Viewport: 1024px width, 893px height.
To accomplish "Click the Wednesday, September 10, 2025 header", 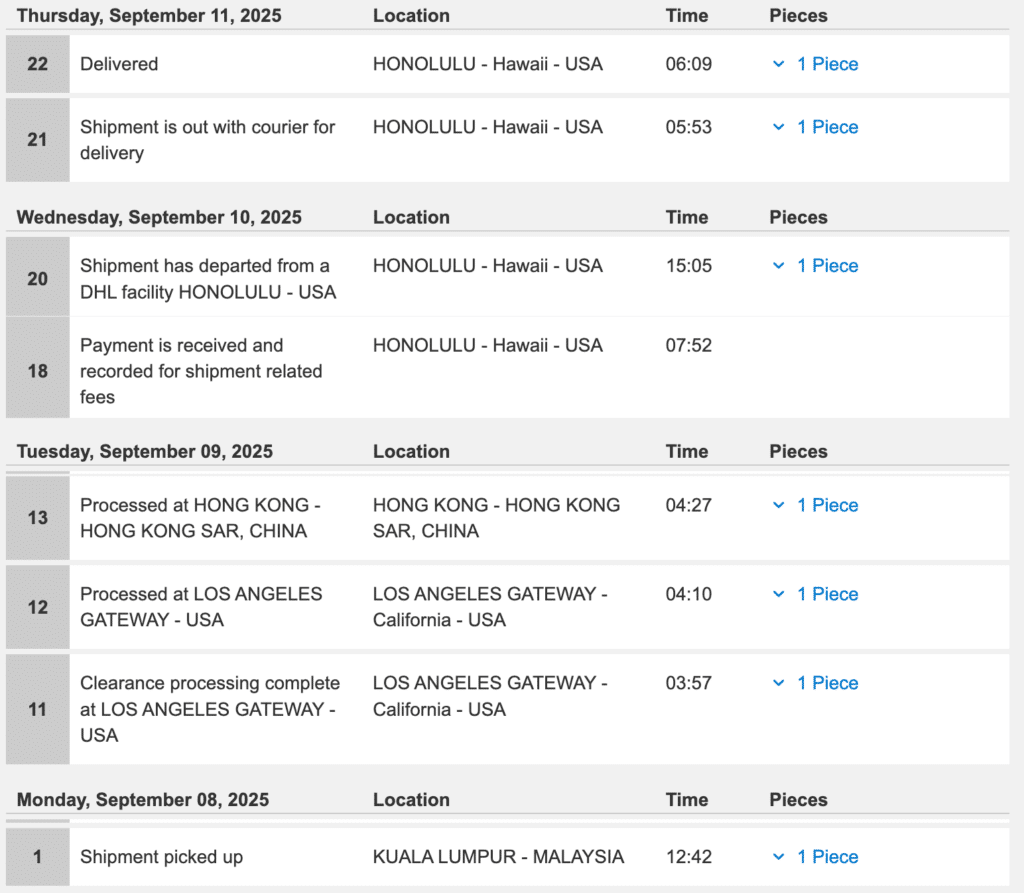I will tap(159, 217).
